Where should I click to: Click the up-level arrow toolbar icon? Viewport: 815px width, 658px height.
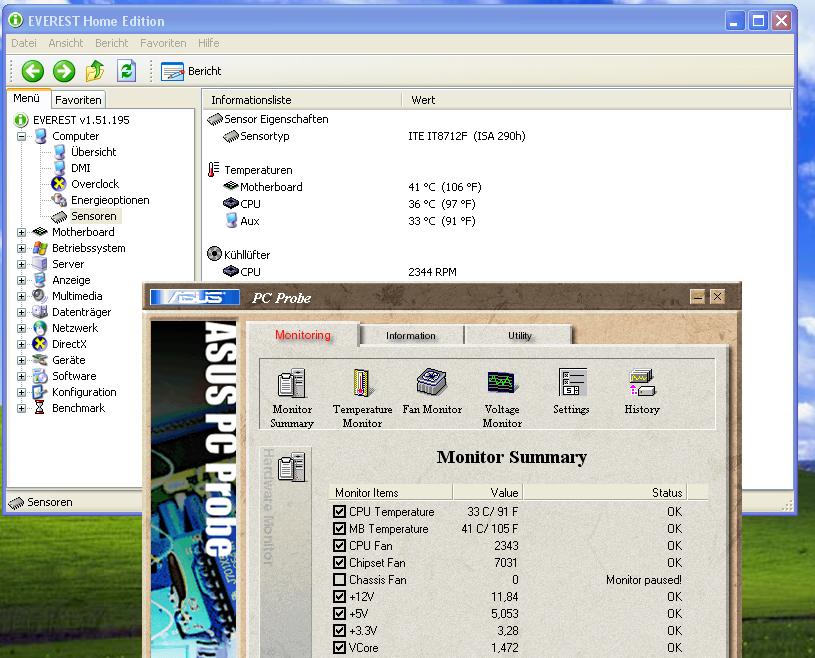95,71
